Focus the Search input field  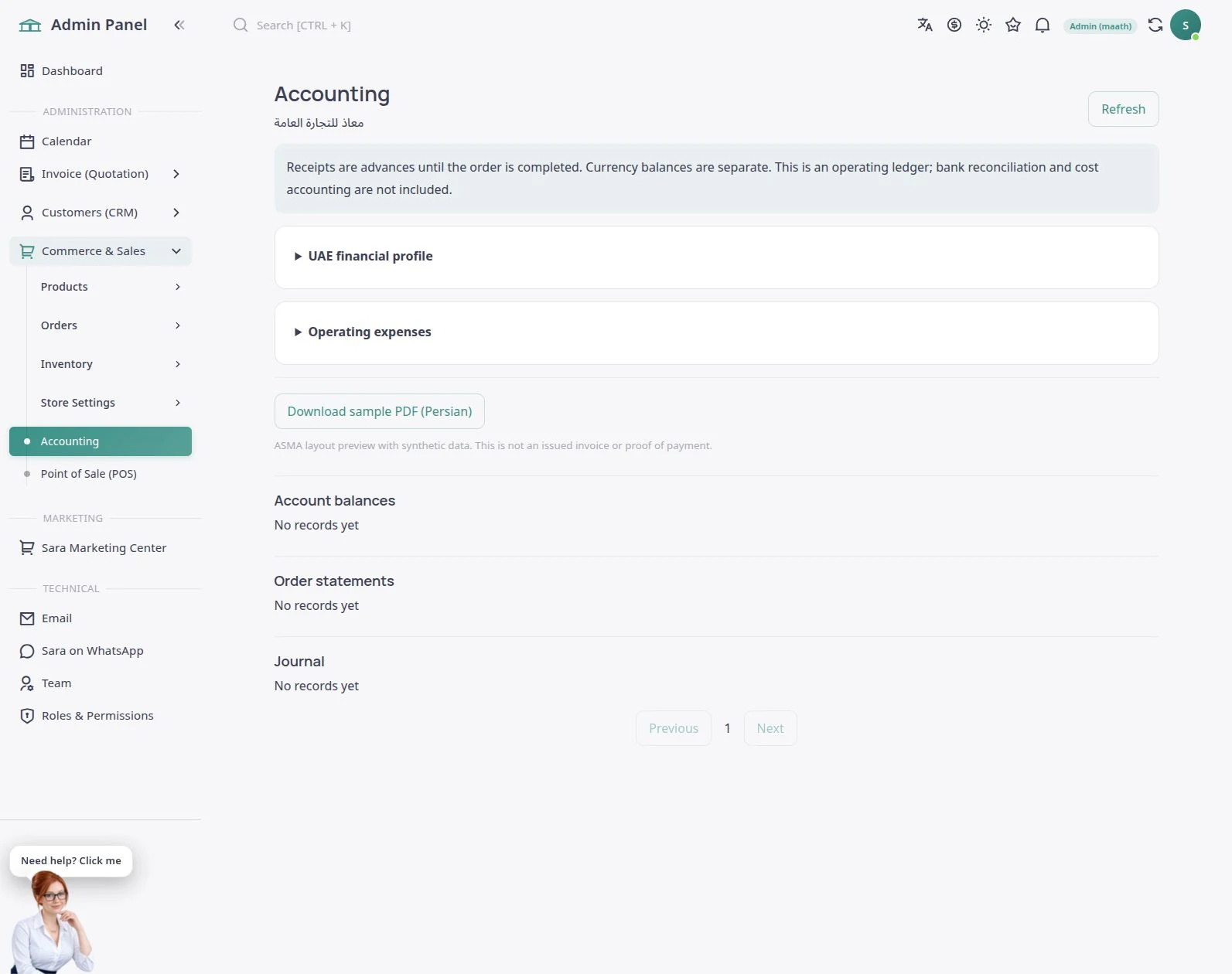[303, 26]
